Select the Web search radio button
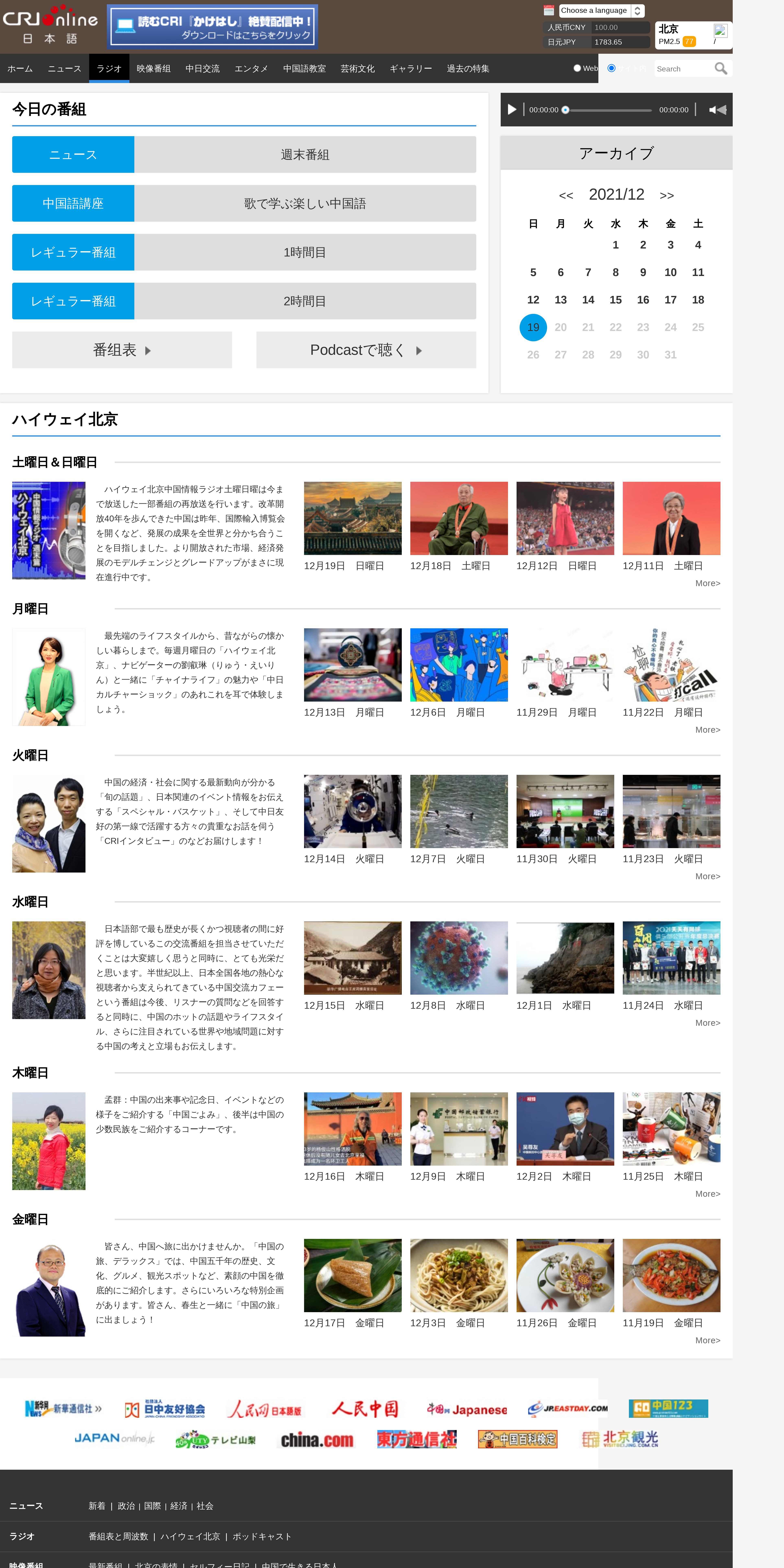 (x=577, y=68)
